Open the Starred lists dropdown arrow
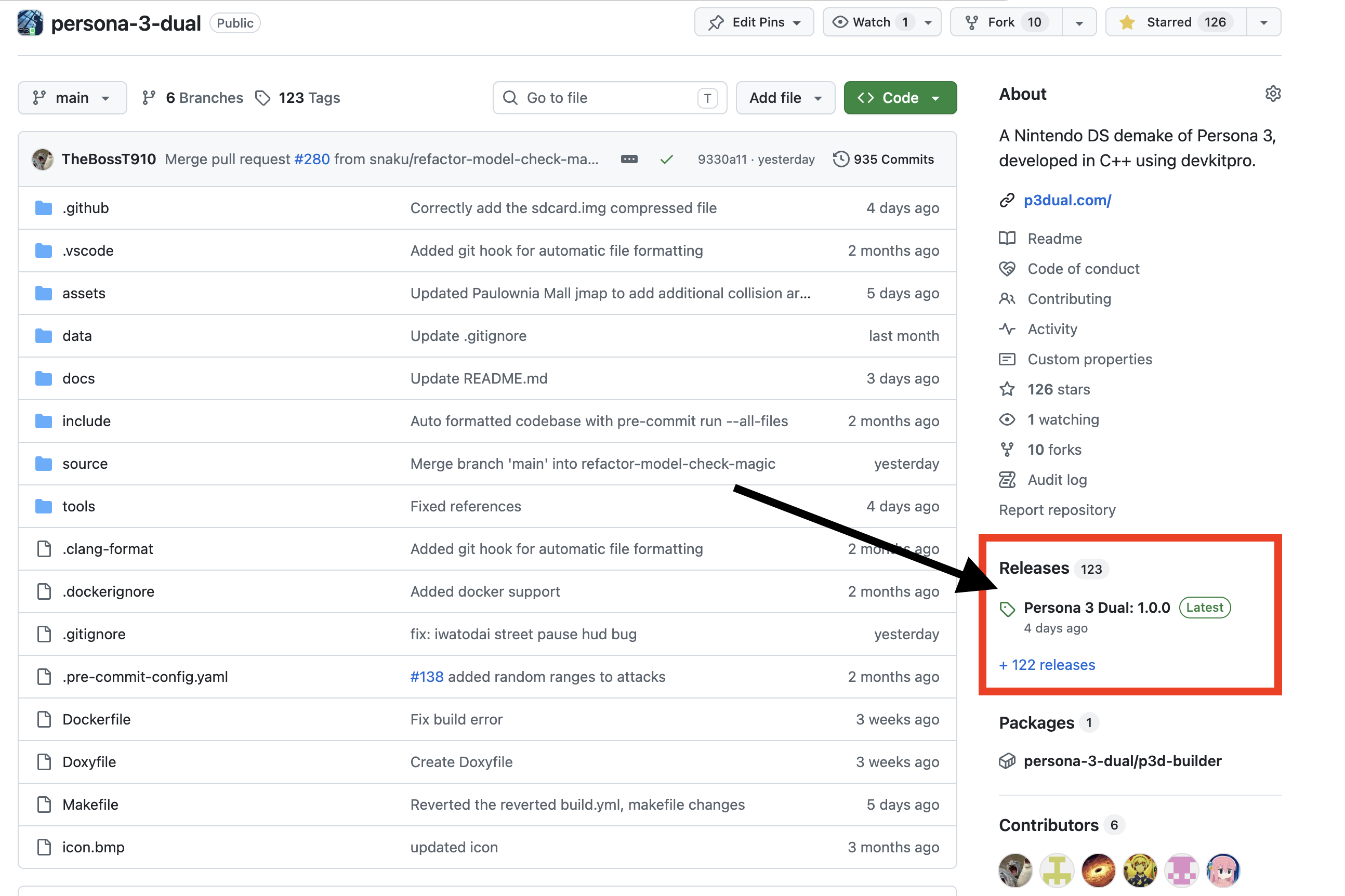 pos(1264,22)
